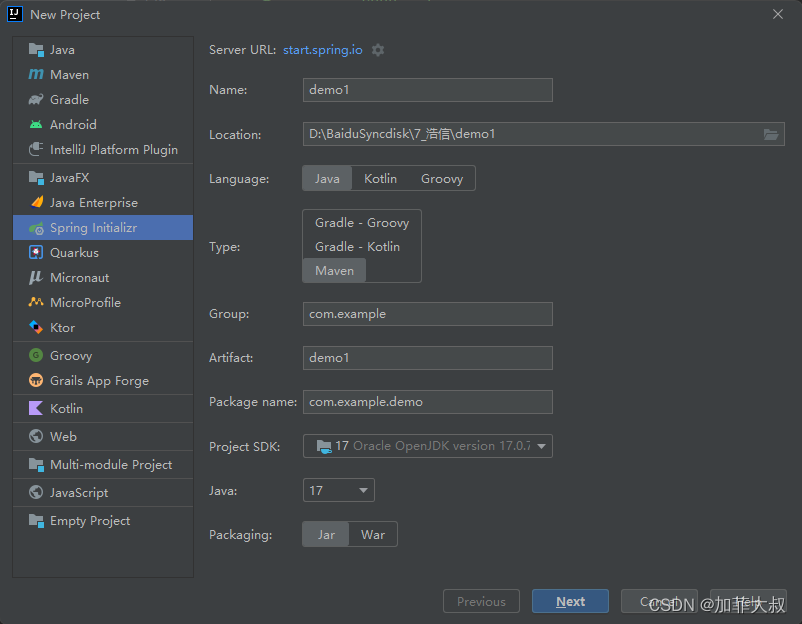Focus the Name input field
Image resolution: width=802 pixels, height=624 pixels.
pyautogui.click(x=428, y=90)
